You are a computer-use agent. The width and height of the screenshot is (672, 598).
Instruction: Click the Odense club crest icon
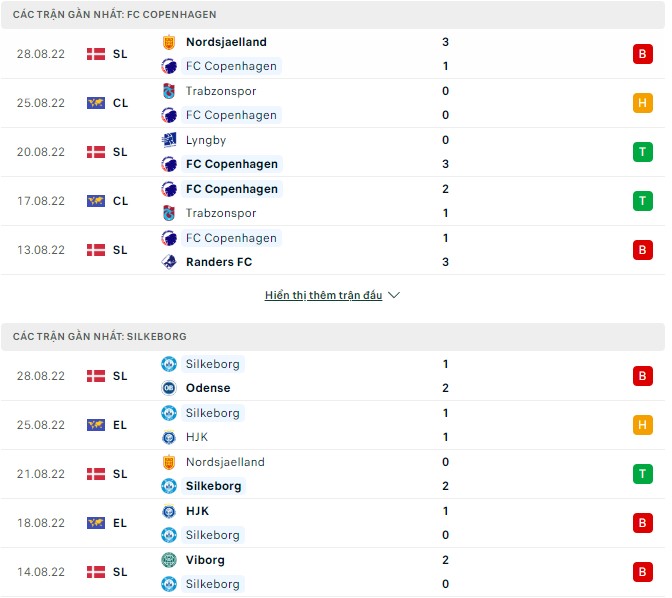click(x=168, y=388)
